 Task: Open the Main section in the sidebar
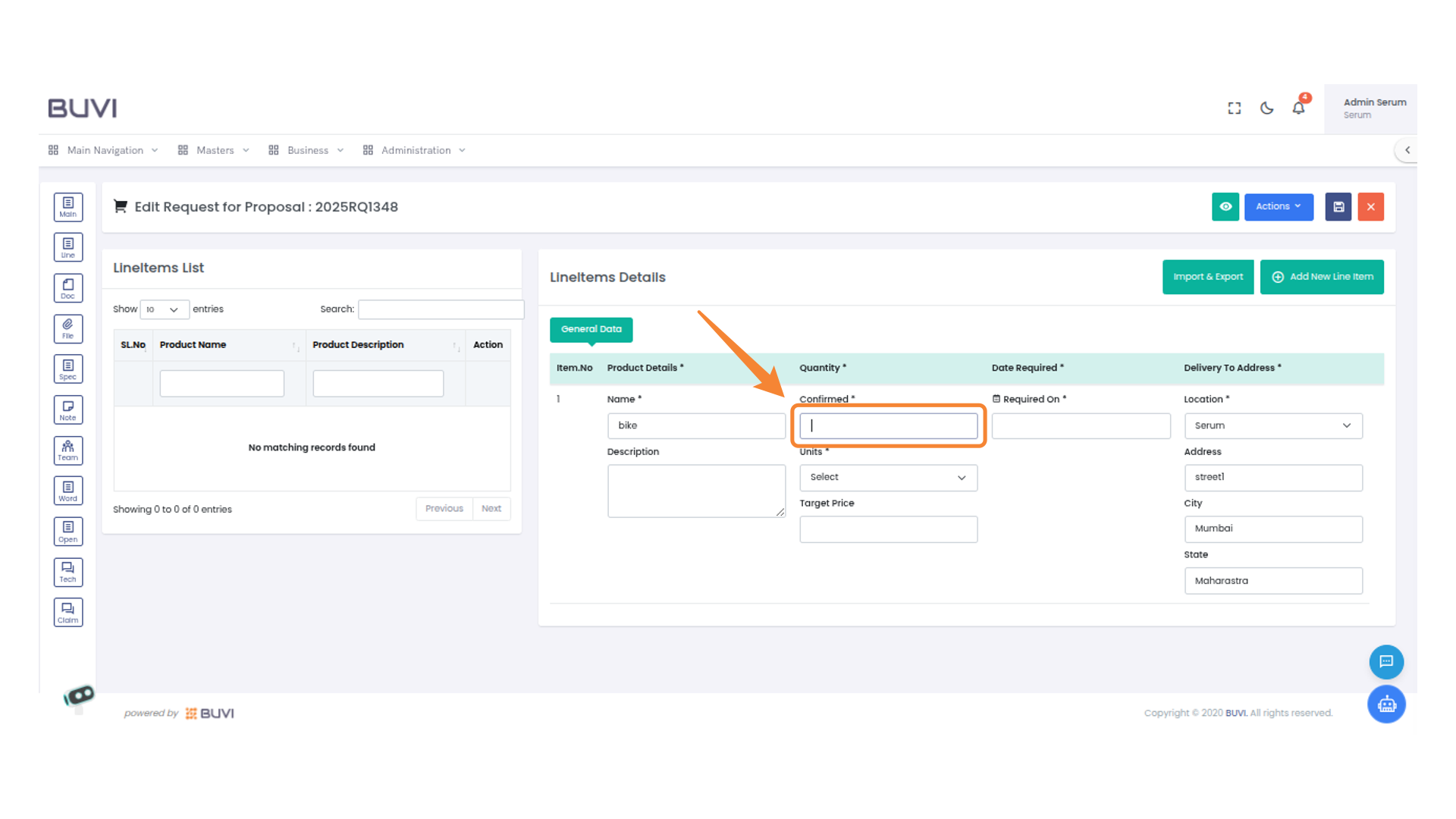click(68, 206)
